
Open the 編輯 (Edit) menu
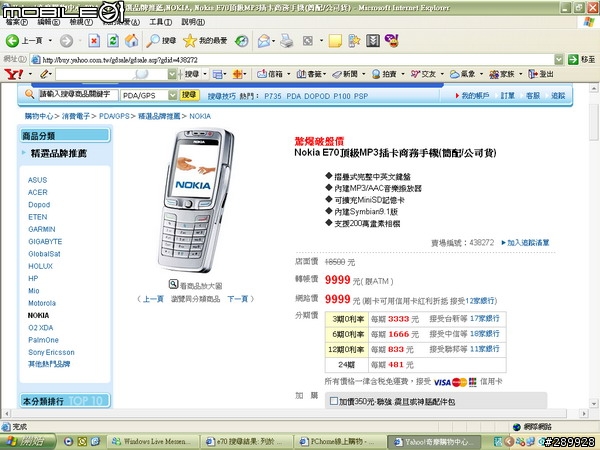click(49, 22)
